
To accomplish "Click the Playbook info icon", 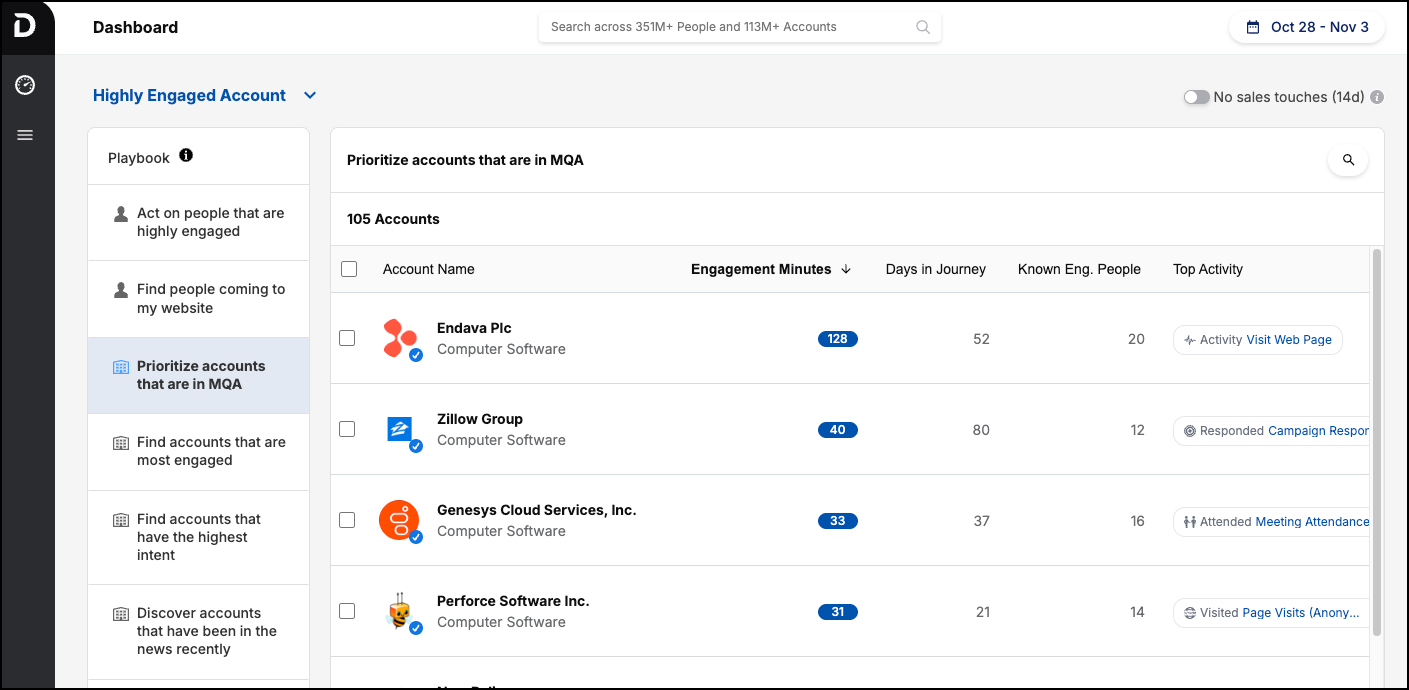I will coord(186,156).
